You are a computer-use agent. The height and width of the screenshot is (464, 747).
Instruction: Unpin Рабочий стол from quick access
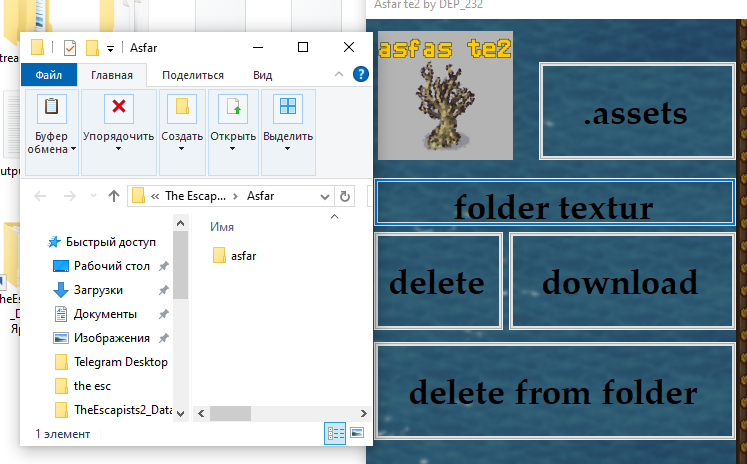(164, 266)
